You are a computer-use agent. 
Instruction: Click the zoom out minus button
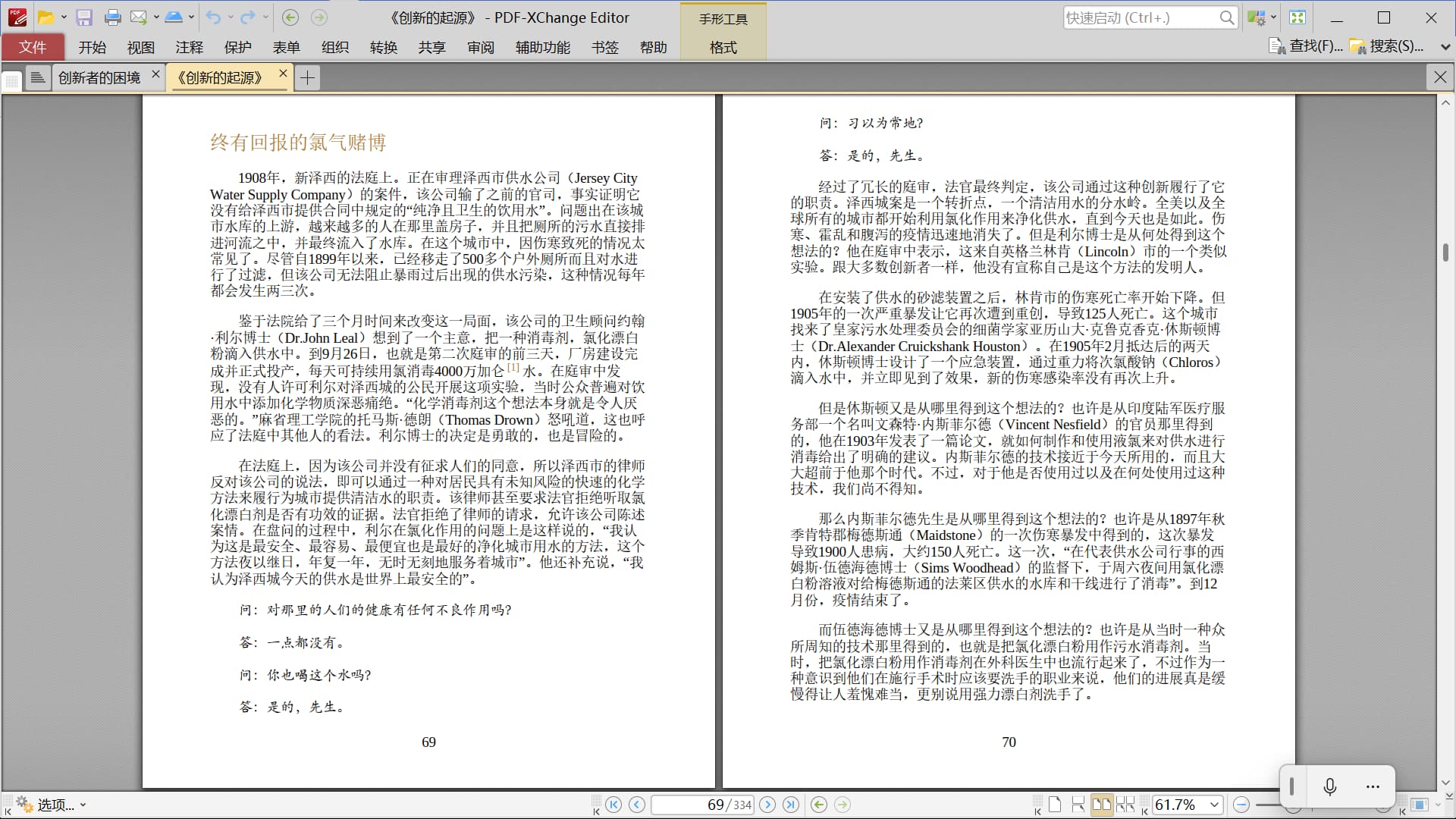pyautogui.click(x=1241, y=805)
